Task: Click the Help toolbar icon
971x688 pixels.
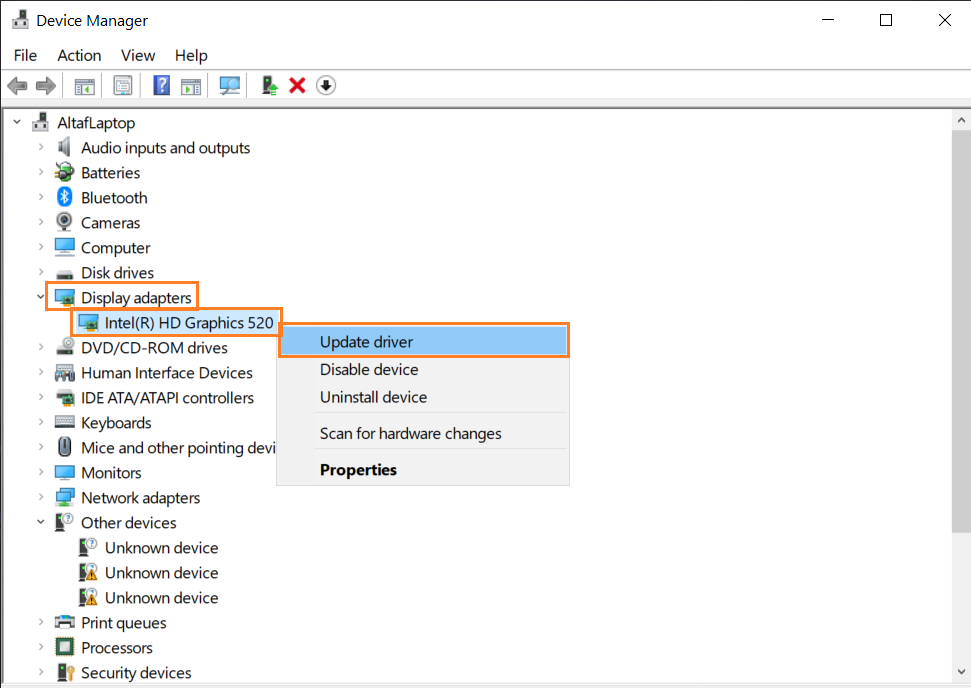Action: [x=161, y=85]
